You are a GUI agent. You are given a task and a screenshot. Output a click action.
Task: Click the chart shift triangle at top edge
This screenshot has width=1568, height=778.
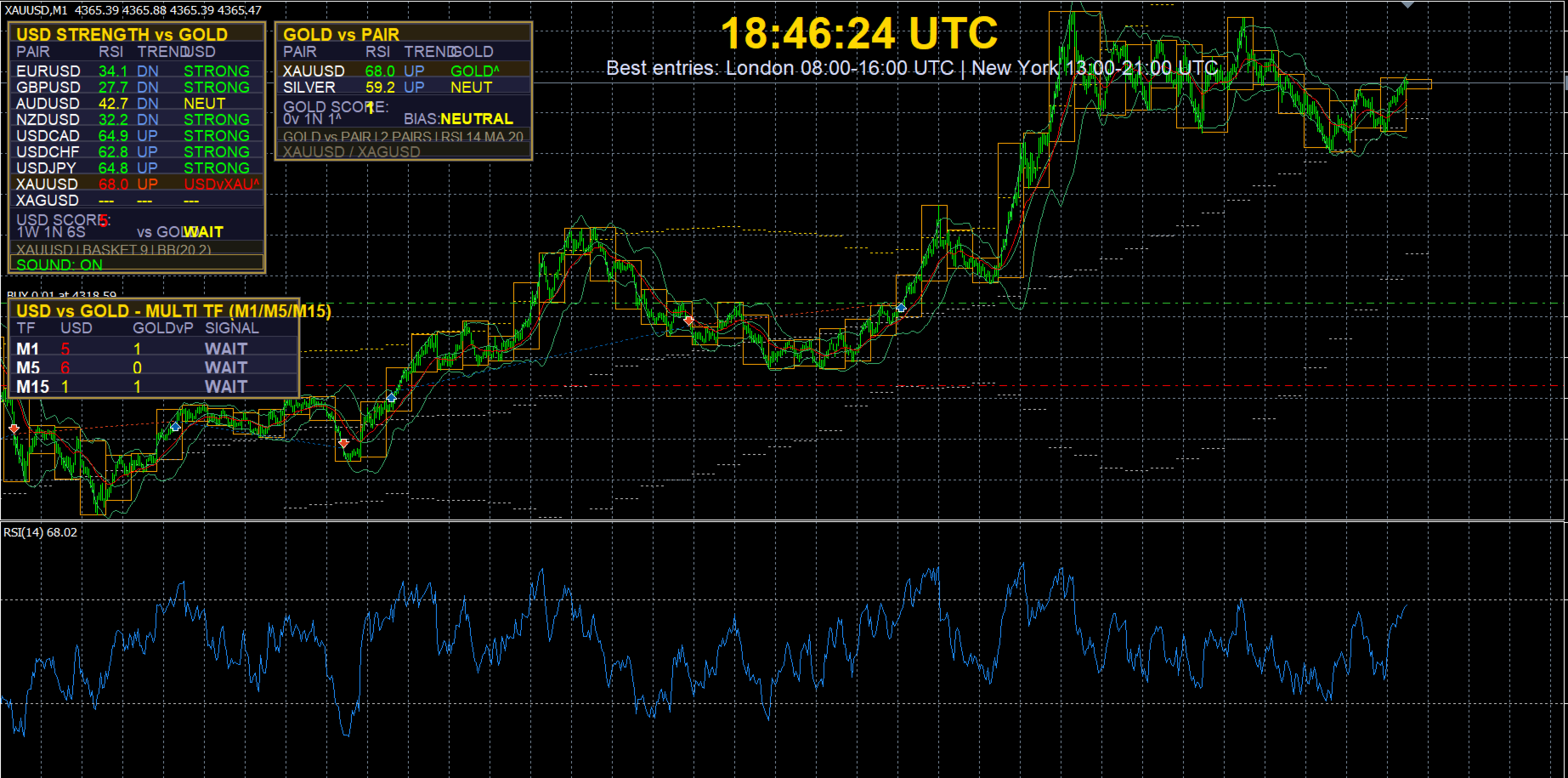pos(1407,4)
